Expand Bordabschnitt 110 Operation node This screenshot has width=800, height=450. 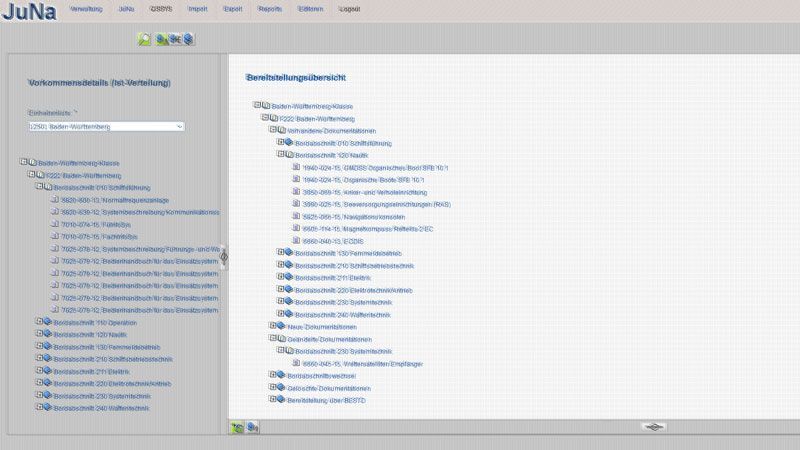click(x=39, y=321)
